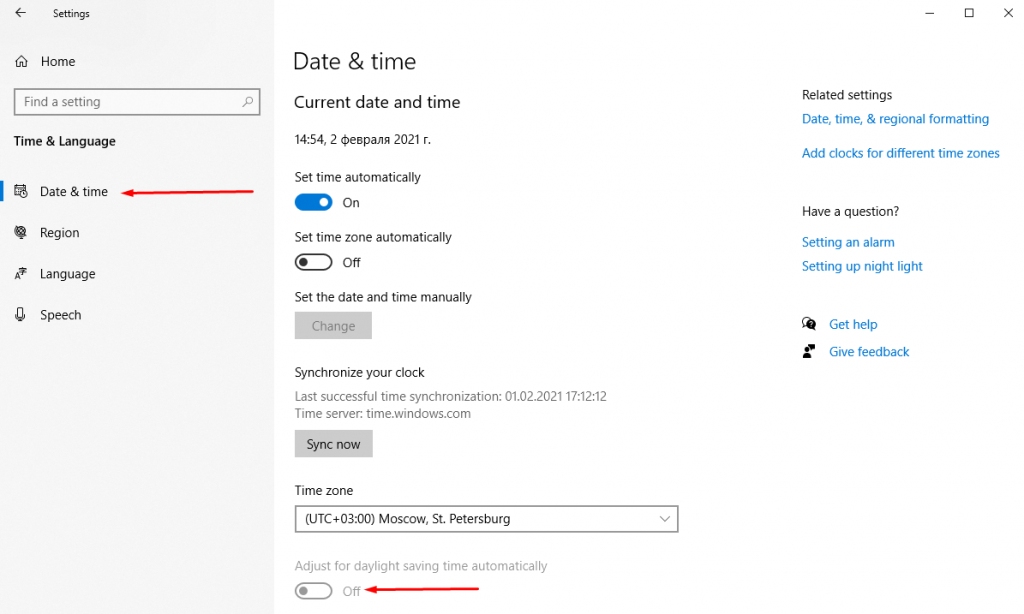Click the Region globe icon
This screenshot has width=1024, height=614.
coord(21,233)
